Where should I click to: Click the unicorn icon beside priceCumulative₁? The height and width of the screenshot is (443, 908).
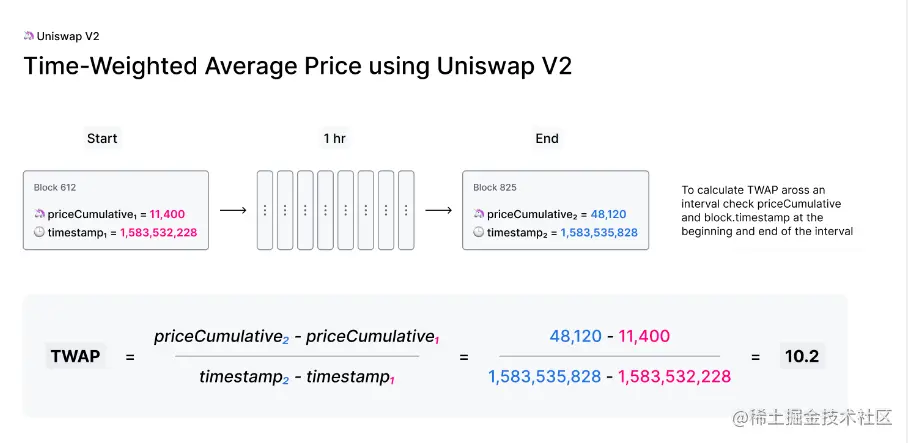pos(38,214)
